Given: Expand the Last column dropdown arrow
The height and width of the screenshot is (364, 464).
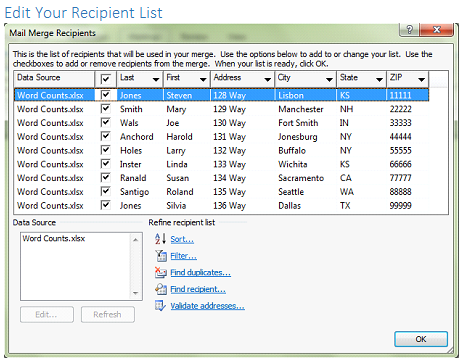Looking at the screenshot, I should 156,80.
